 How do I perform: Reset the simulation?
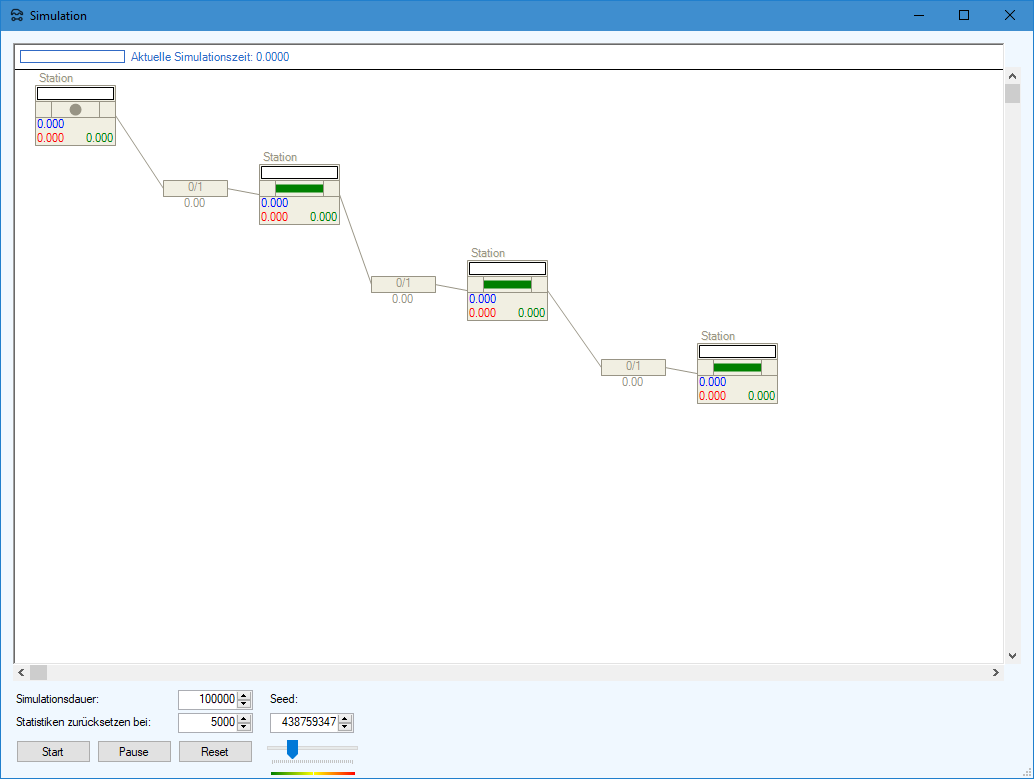215,752
